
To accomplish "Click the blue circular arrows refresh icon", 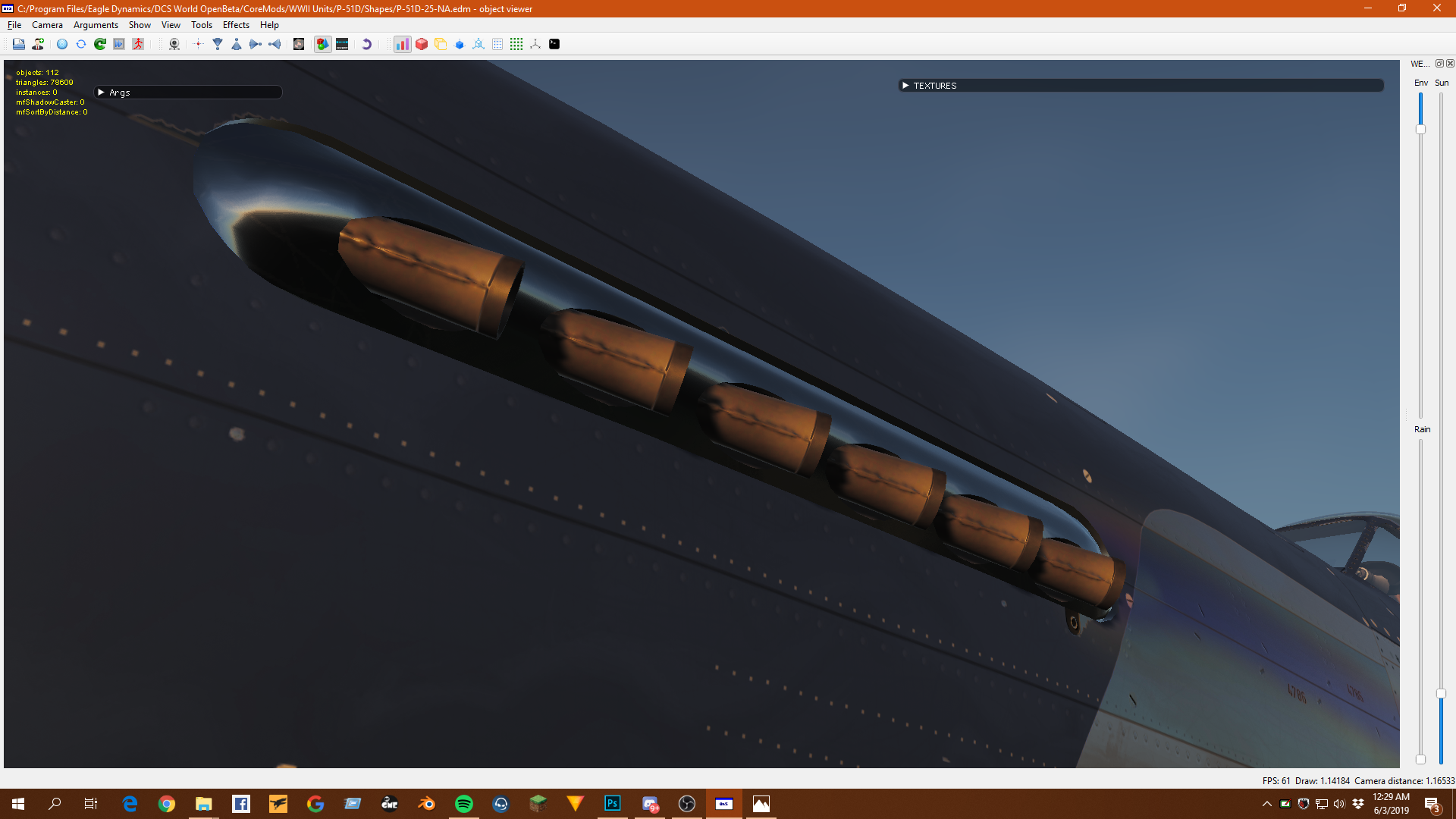I will (81, 44).
